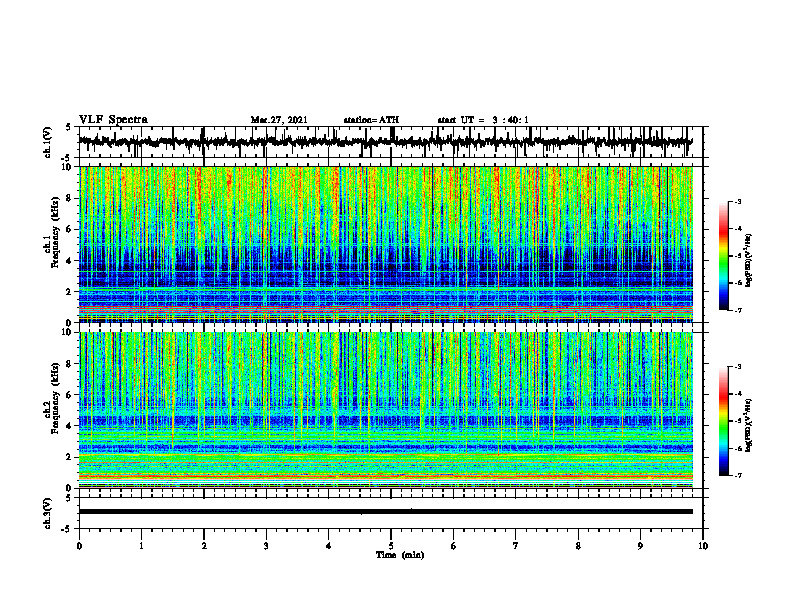This screenshot has width=792, height=612.
Task: Click the "8" kHz tick on ch.1 frequency axis
Action: [69, 198]
